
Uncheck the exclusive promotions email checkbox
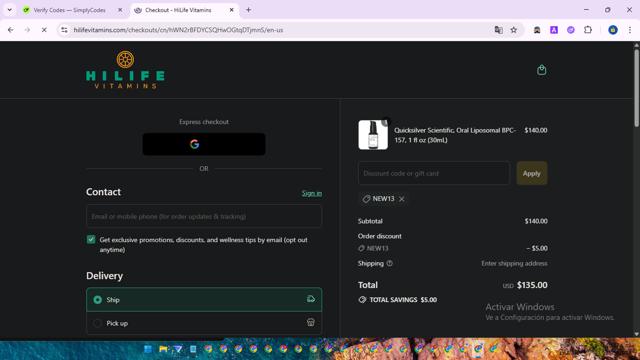(x=91, y=240)
